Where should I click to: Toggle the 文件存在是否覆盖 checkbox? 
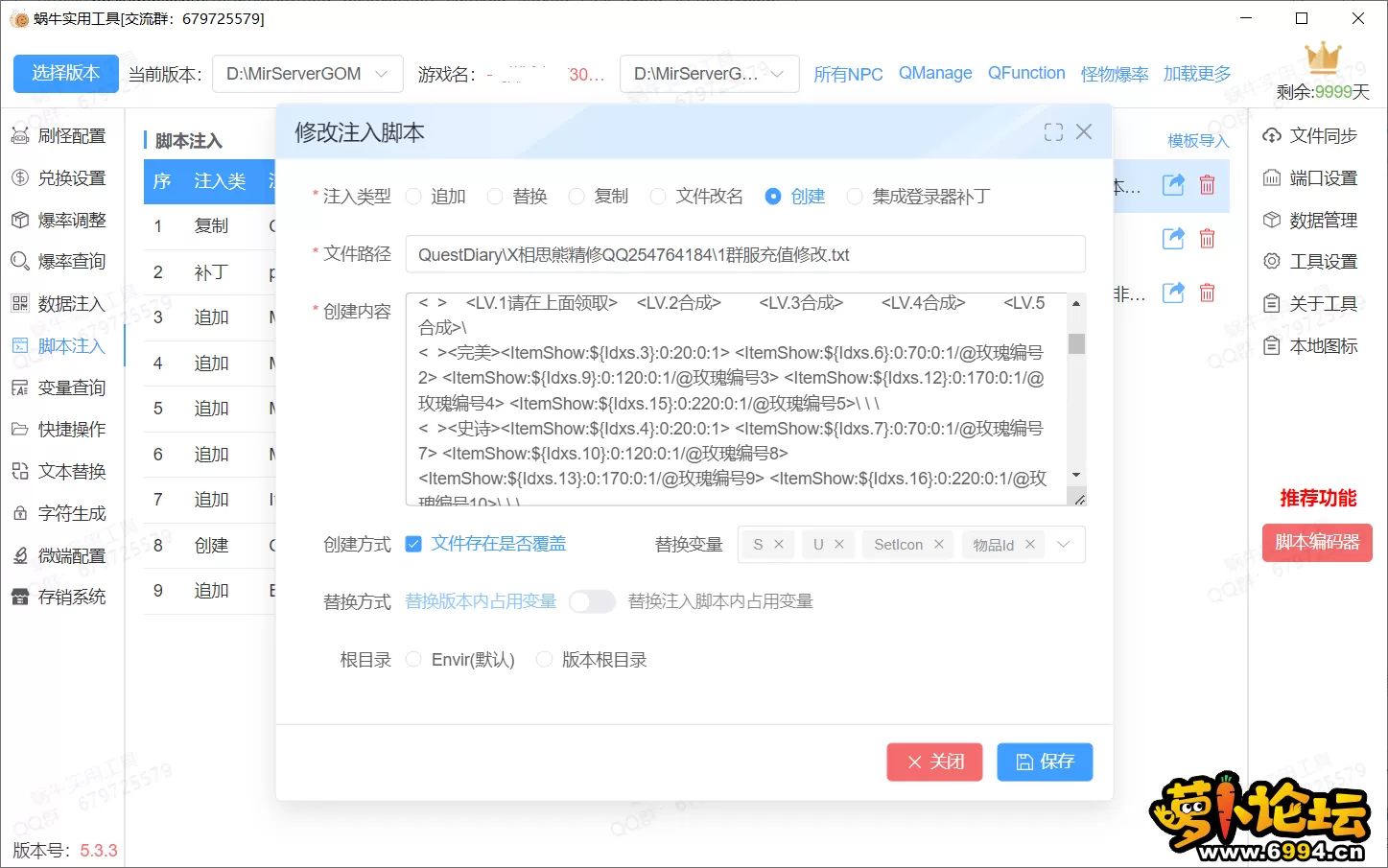coord(413,544)
